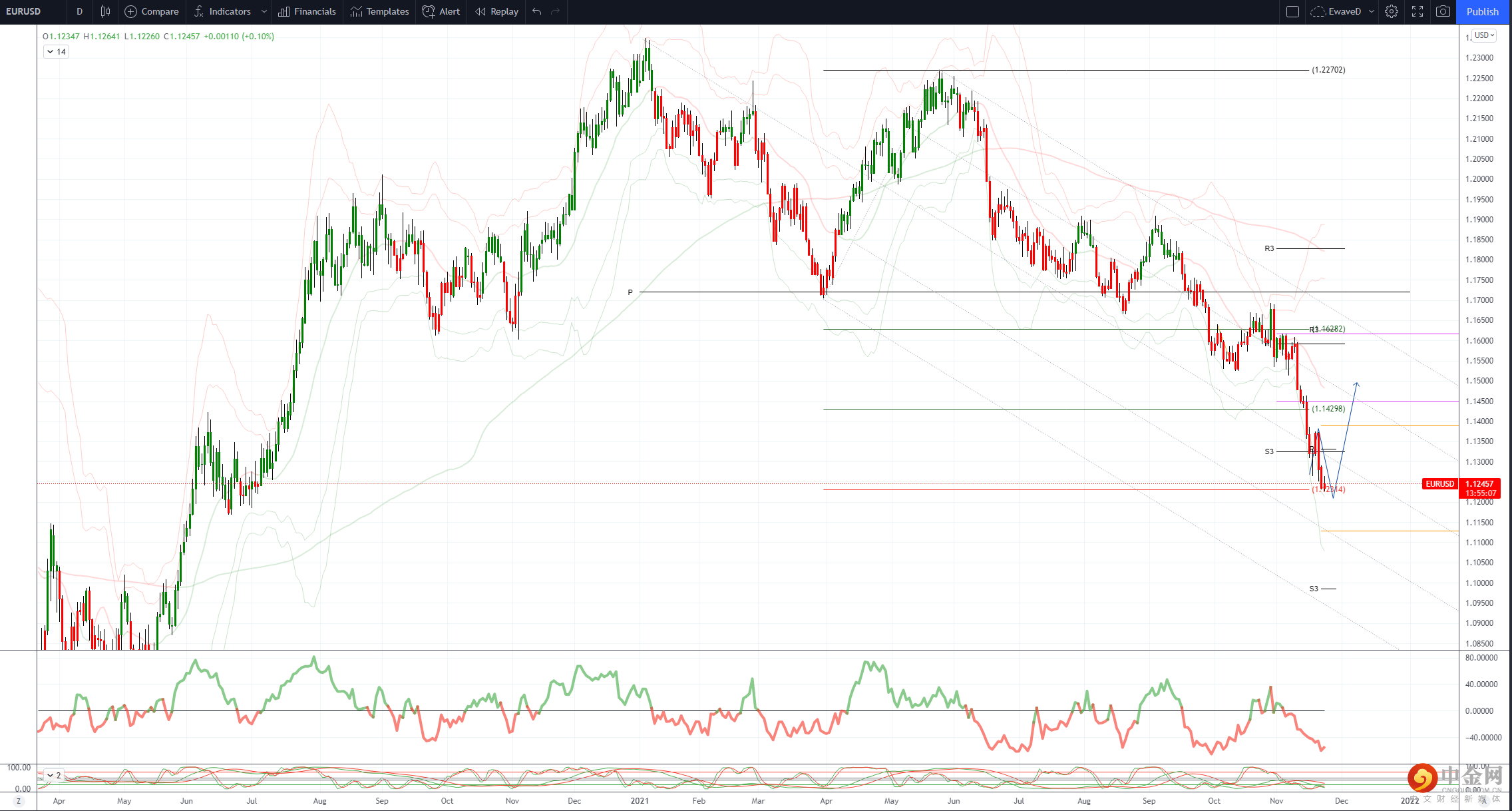Image resolution: width=1512 pixels, height=811 pixels.
Task: Enter fullscreen chart mode
Action: [1417, 11]
